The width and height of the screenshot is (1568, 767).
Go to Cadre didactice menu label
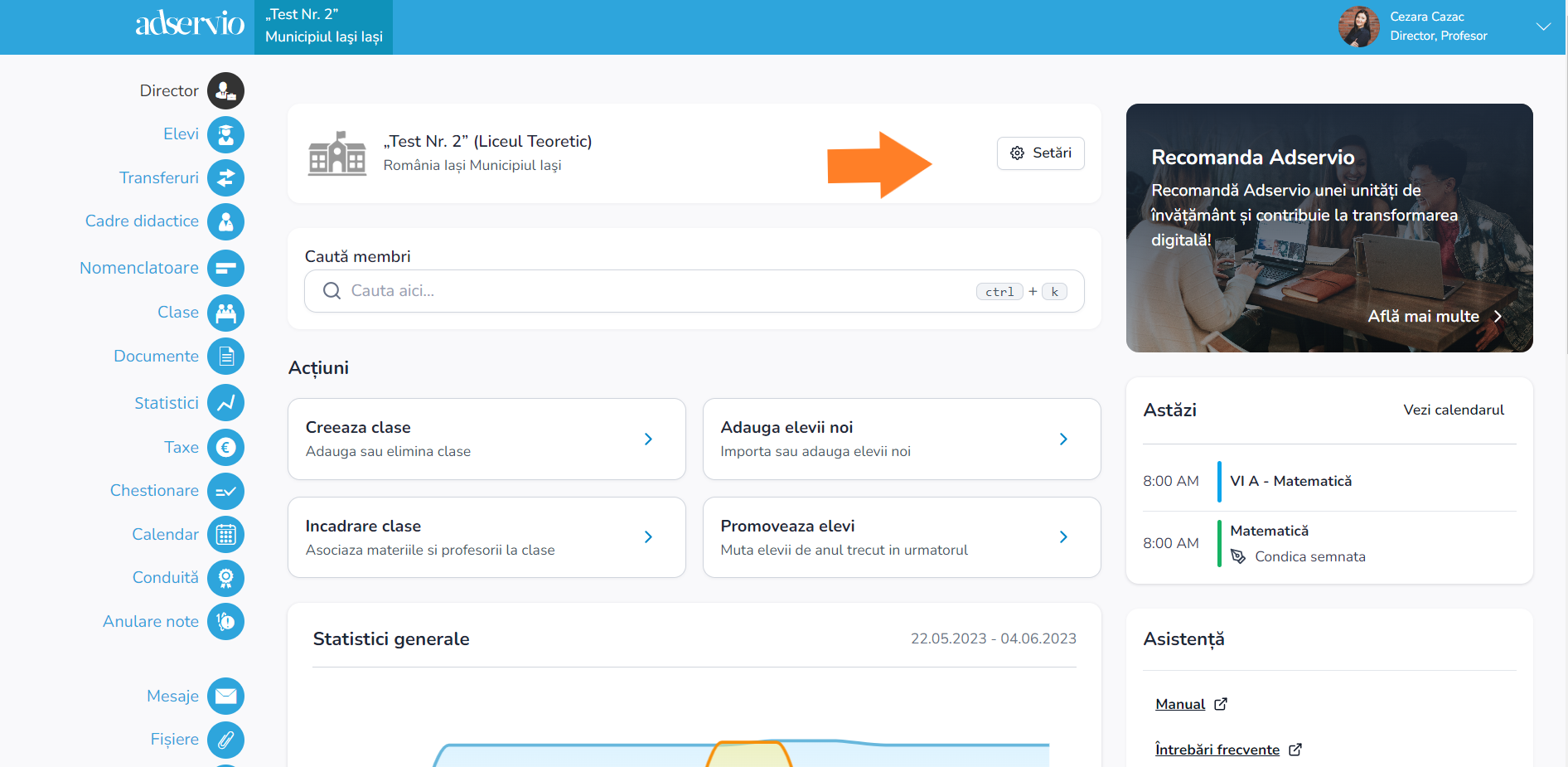[x=142, y=221]
